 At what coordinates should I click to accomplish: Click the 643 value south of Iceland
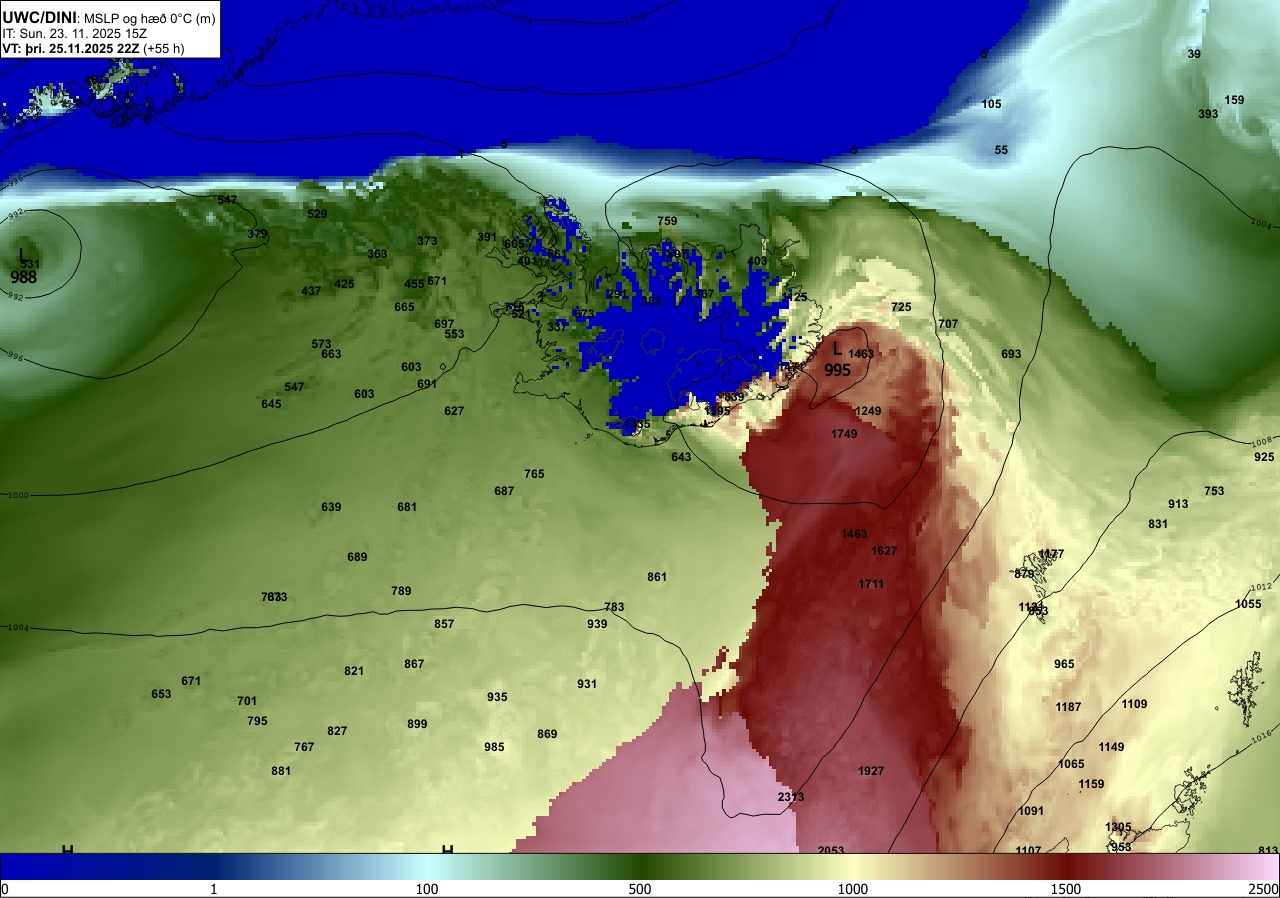coord(681,457)
